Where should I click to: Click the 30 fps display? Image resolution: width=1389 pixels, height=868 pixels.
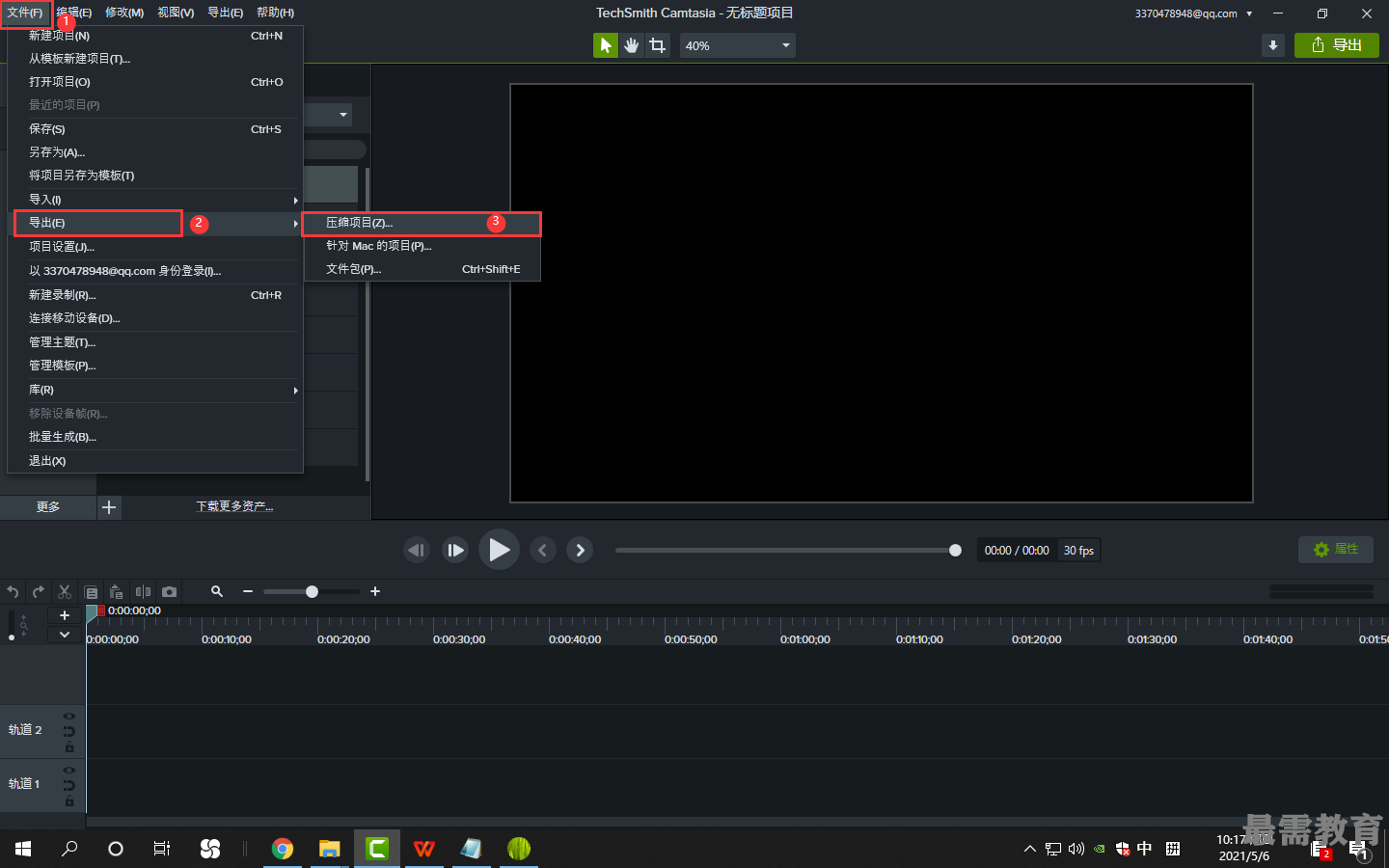tap(1078, 551)
